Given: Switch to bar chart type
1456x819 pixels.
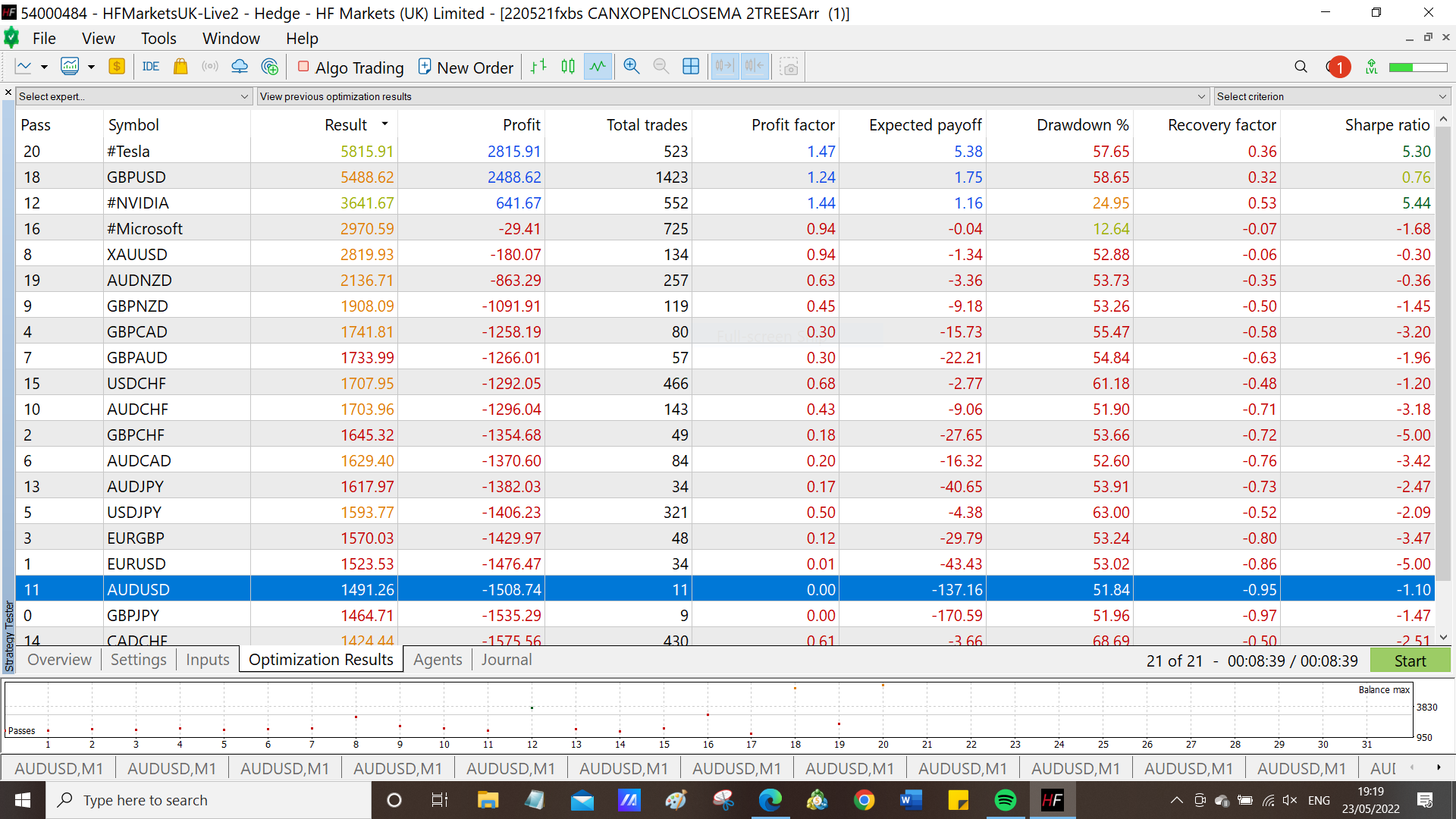Looking at the screenshot, I should pos(538,67).
